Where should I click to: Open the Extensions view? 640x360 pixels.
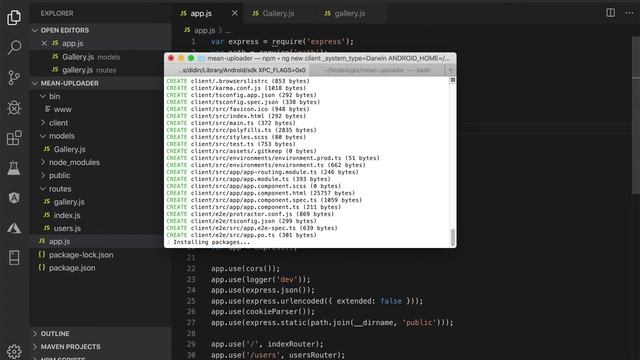(14, 138)
